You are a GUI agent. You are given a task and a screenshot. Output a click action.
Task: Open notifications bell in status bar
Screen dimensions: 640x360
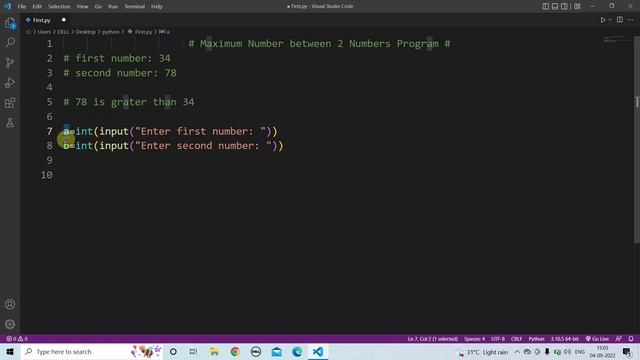(x=631, y=339)
